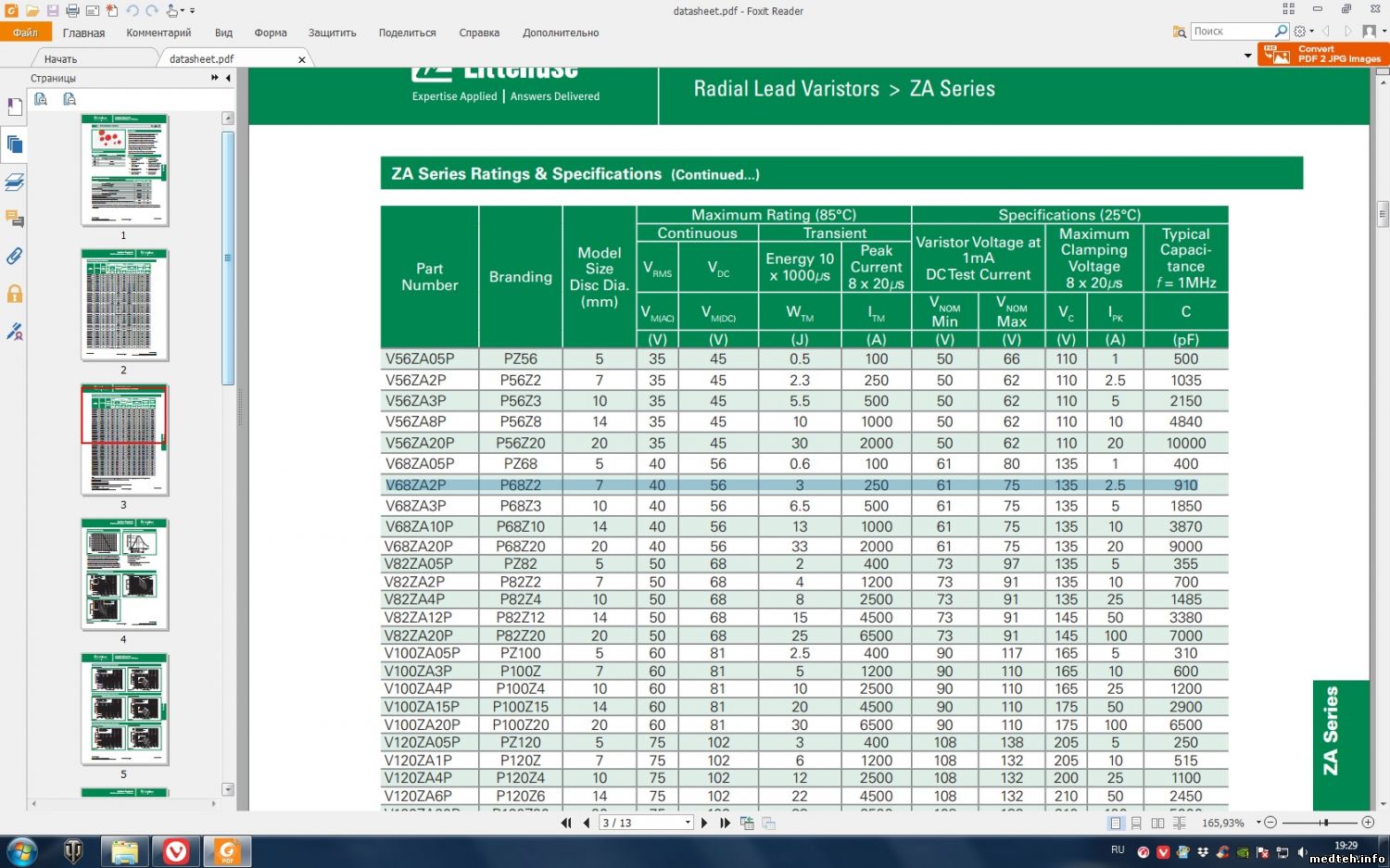Switch to facing two-page view mode

point(1157,823)
